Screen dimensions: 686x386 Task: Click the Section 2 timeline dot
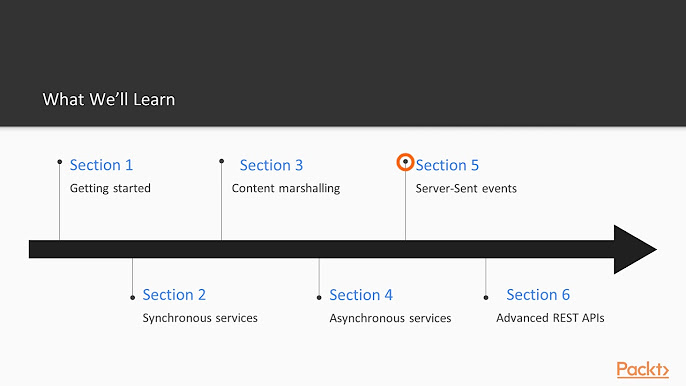tap(133, 298)
